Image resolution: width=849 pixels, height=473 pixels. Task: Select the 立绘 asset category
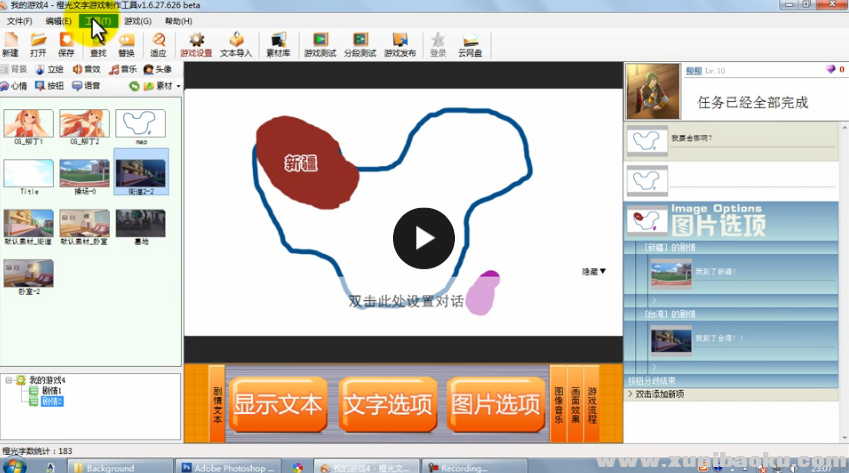click(x=48, y=70)
